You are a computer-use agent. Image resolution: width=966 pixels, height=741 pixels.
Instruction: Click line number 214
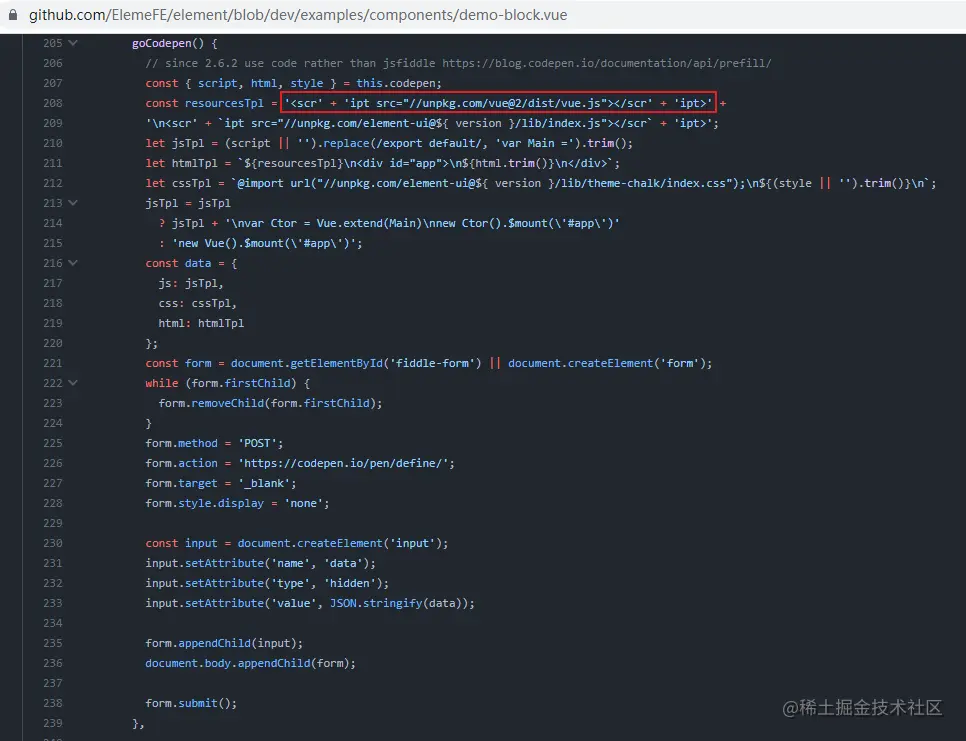point(53,223)
